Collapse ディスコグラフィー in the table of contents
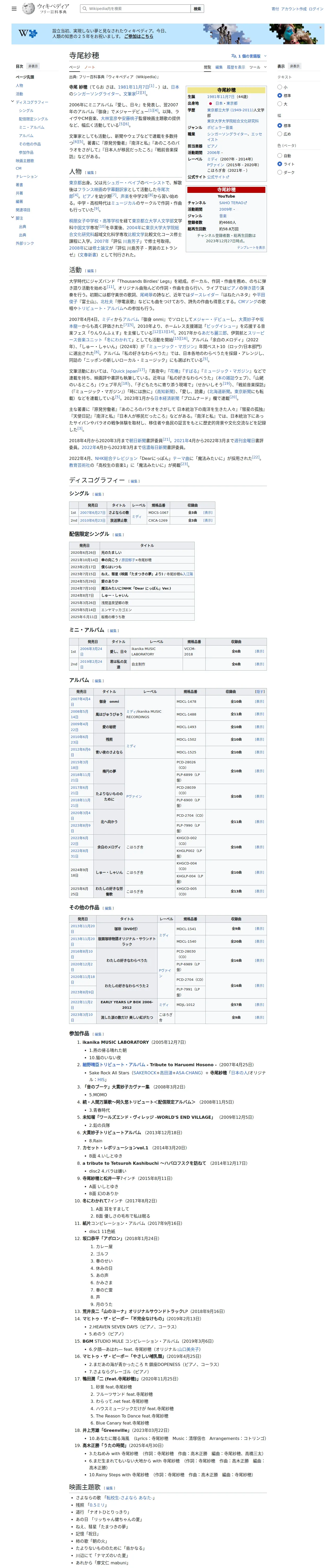336x1568 pixels. (12, 102)
